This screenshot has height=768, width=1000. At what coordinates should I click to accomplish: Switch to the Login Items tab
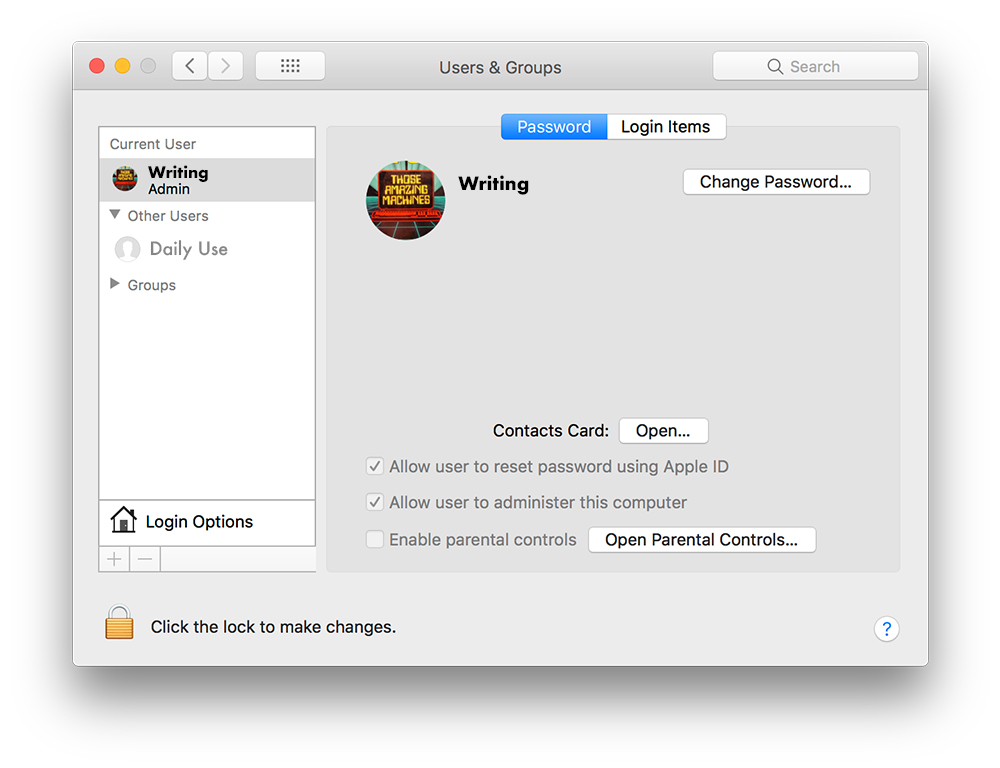point(665,126)
